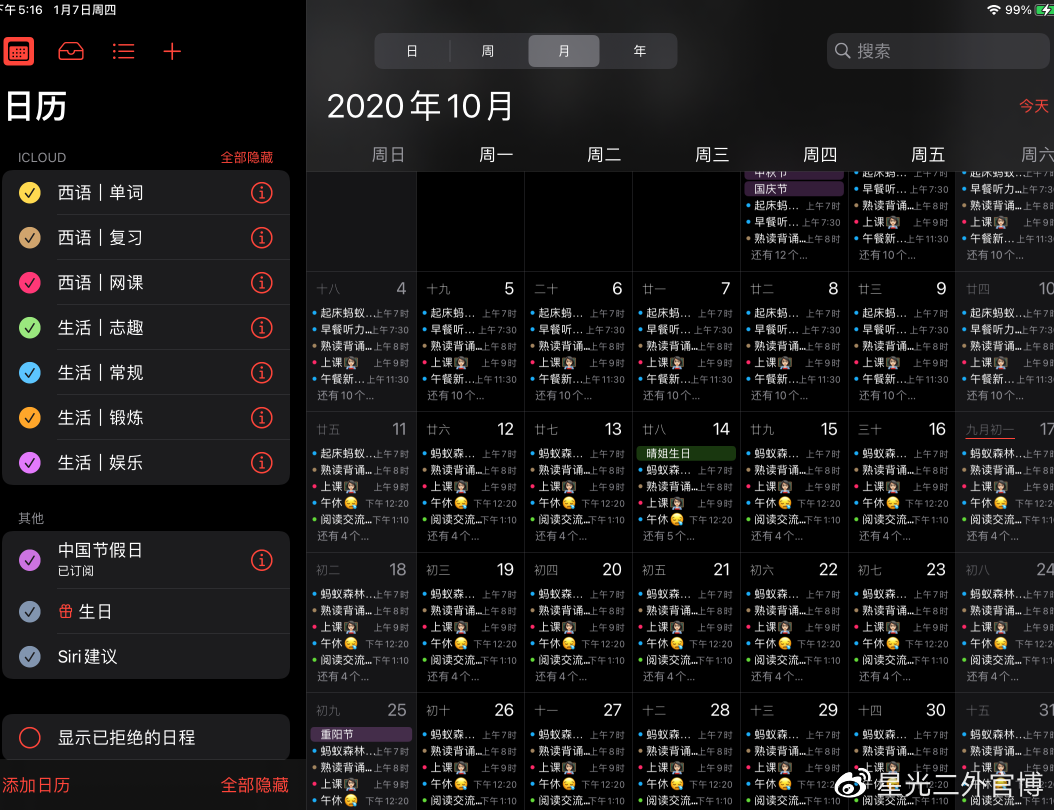Toggle the 生活｜志趣 calendar checkmark
The height and width of the screenshot is (810, 1054).
30,328
